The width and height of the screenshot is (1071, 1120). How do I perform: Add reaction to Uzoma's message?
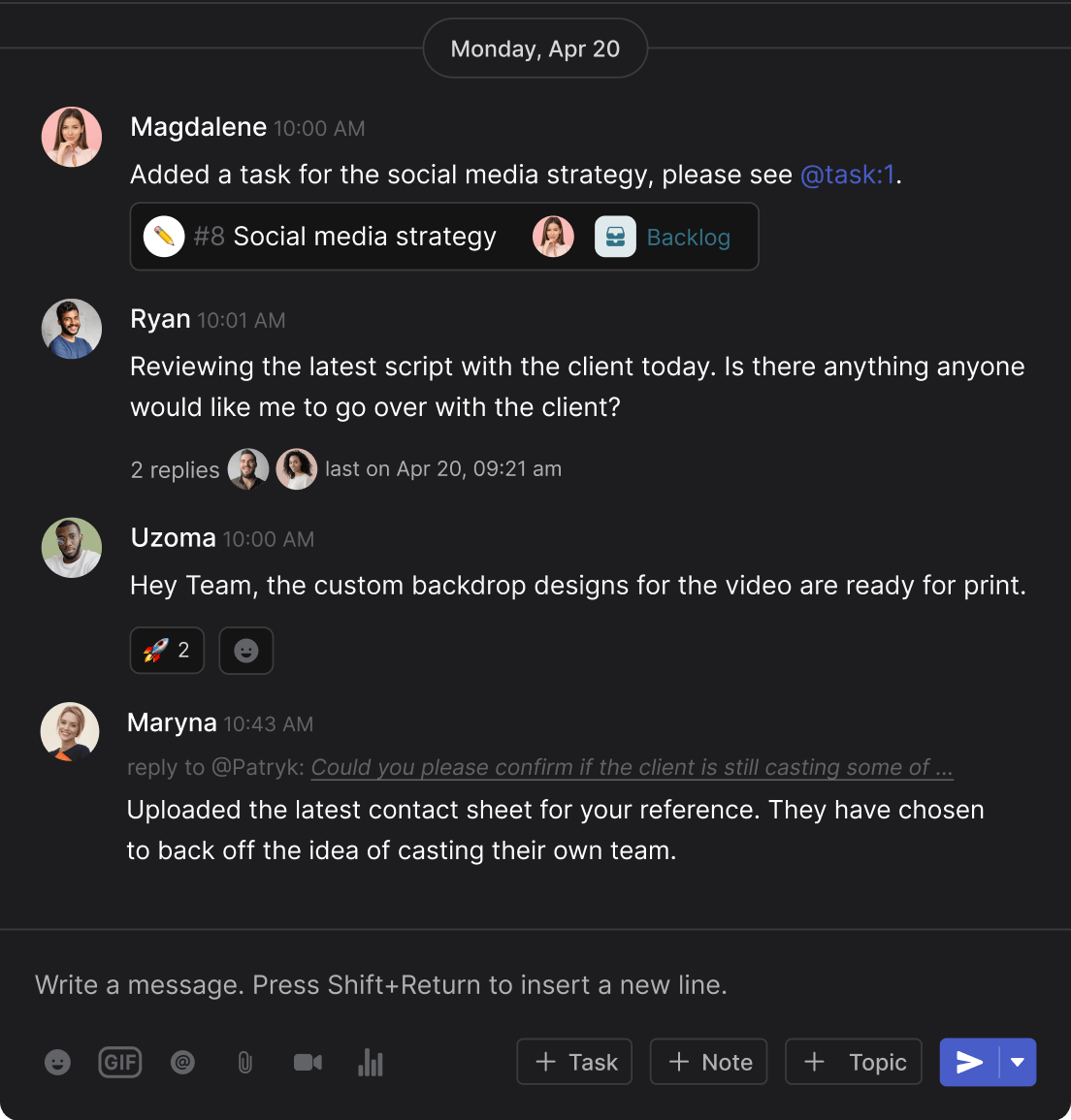(246, 651)
